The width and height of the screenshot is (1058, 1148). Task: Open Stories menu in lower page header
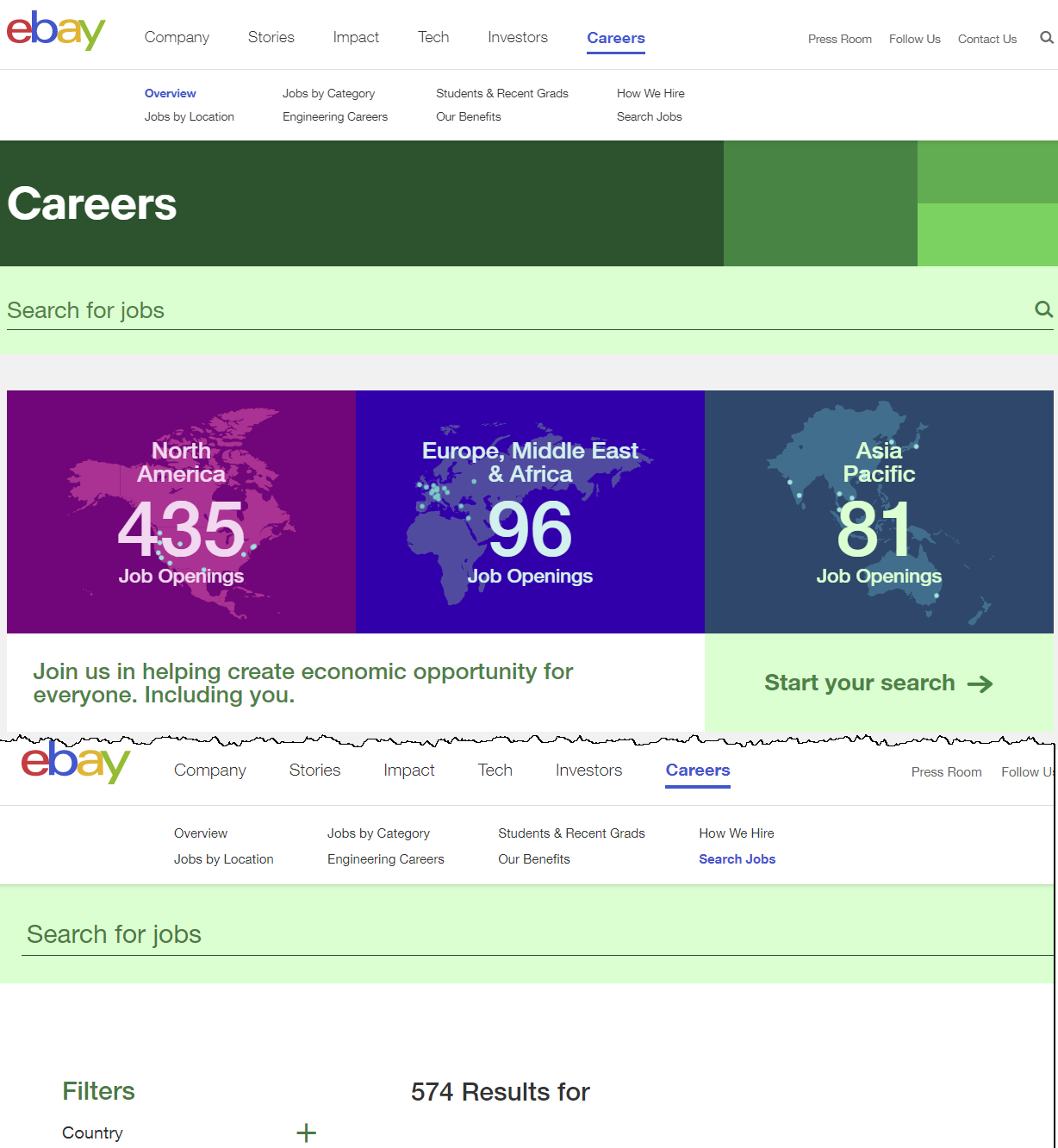(315, 770)
